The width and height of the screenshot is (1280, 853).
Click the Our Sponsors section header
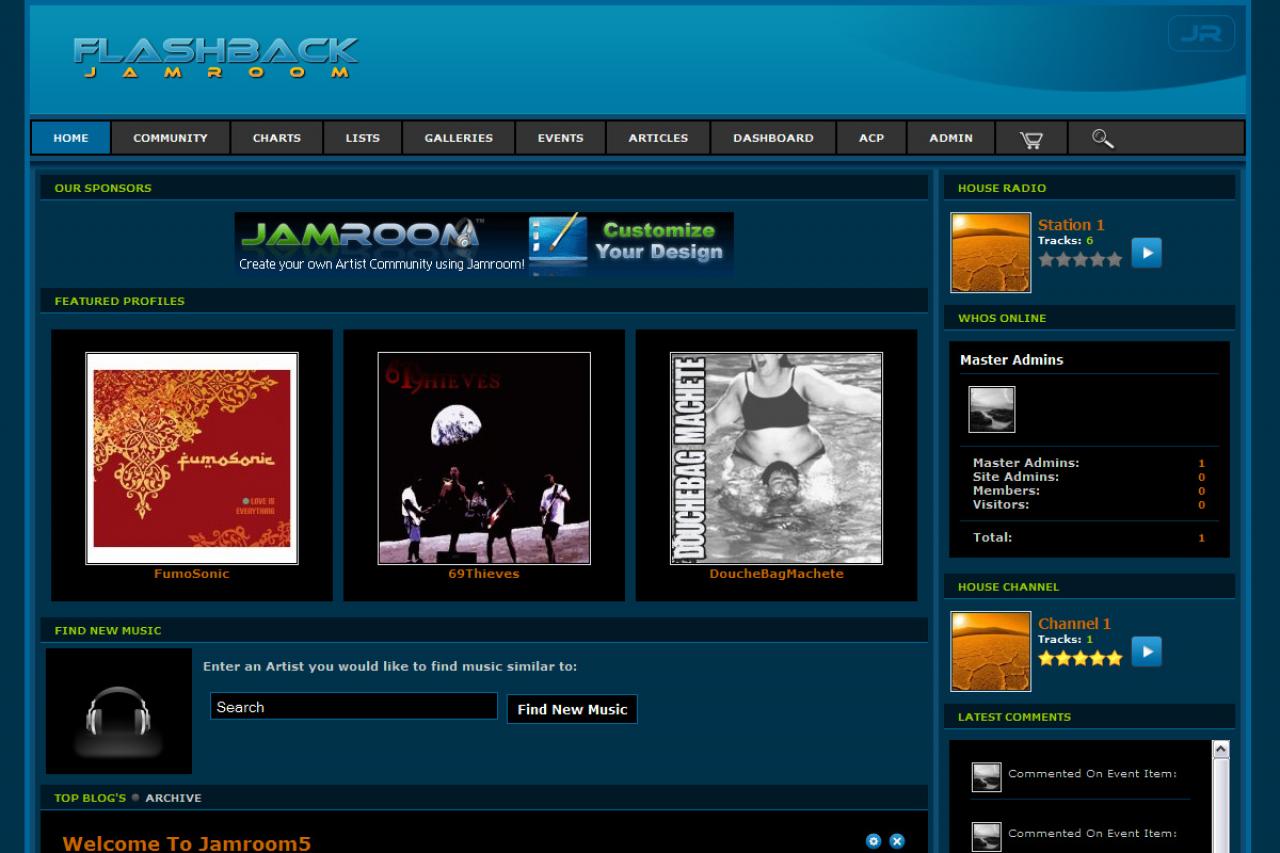coord(484,188)
